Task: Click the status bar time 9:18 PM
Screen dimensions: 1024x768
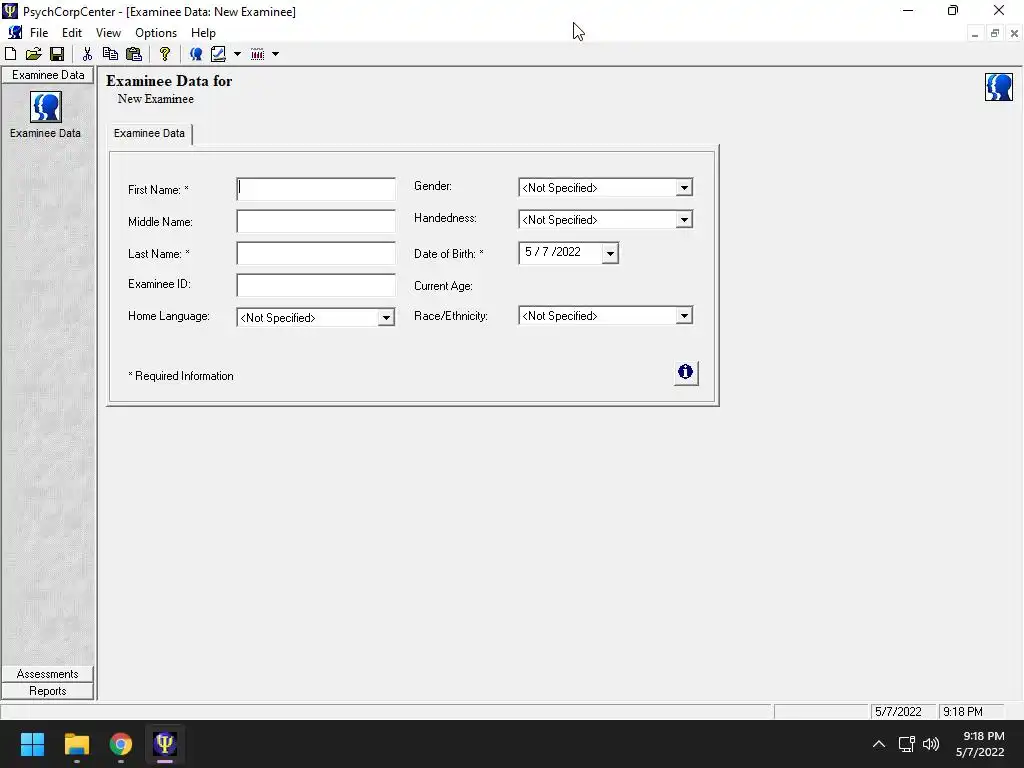Action: pyautogui.click(x=963, y=712)
